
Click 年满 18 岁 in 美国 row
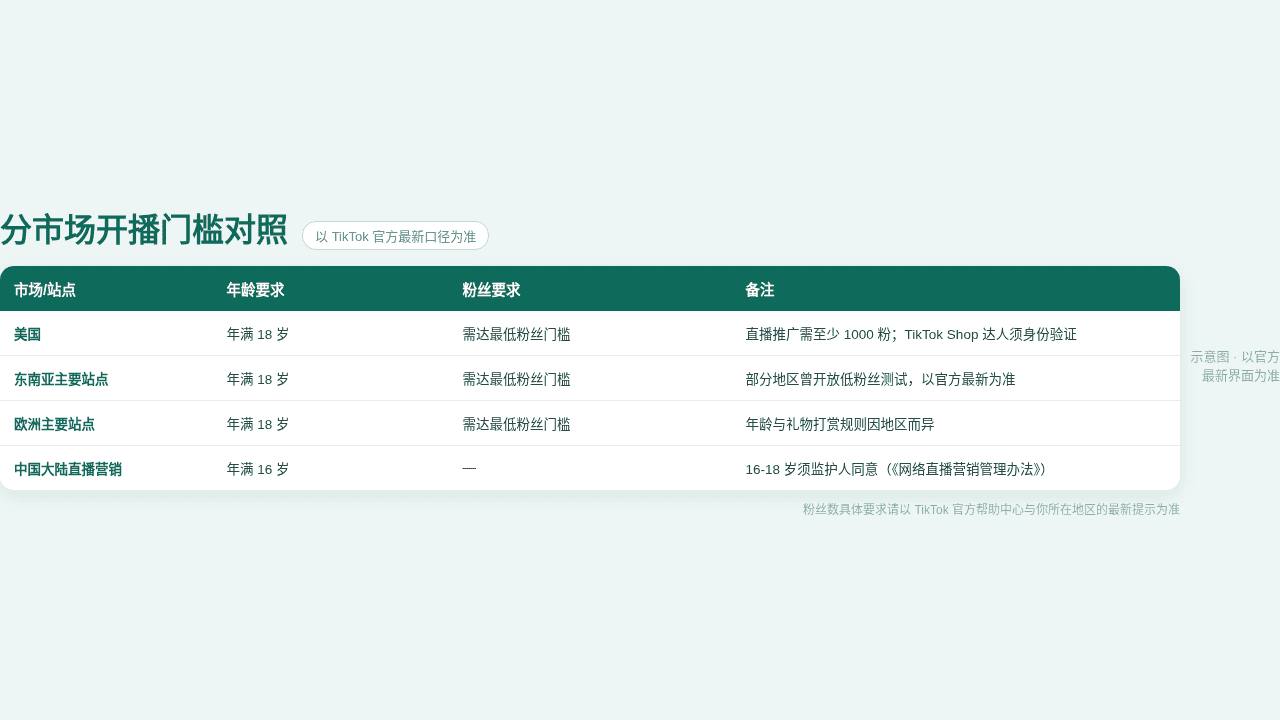(x=258, y=334)
